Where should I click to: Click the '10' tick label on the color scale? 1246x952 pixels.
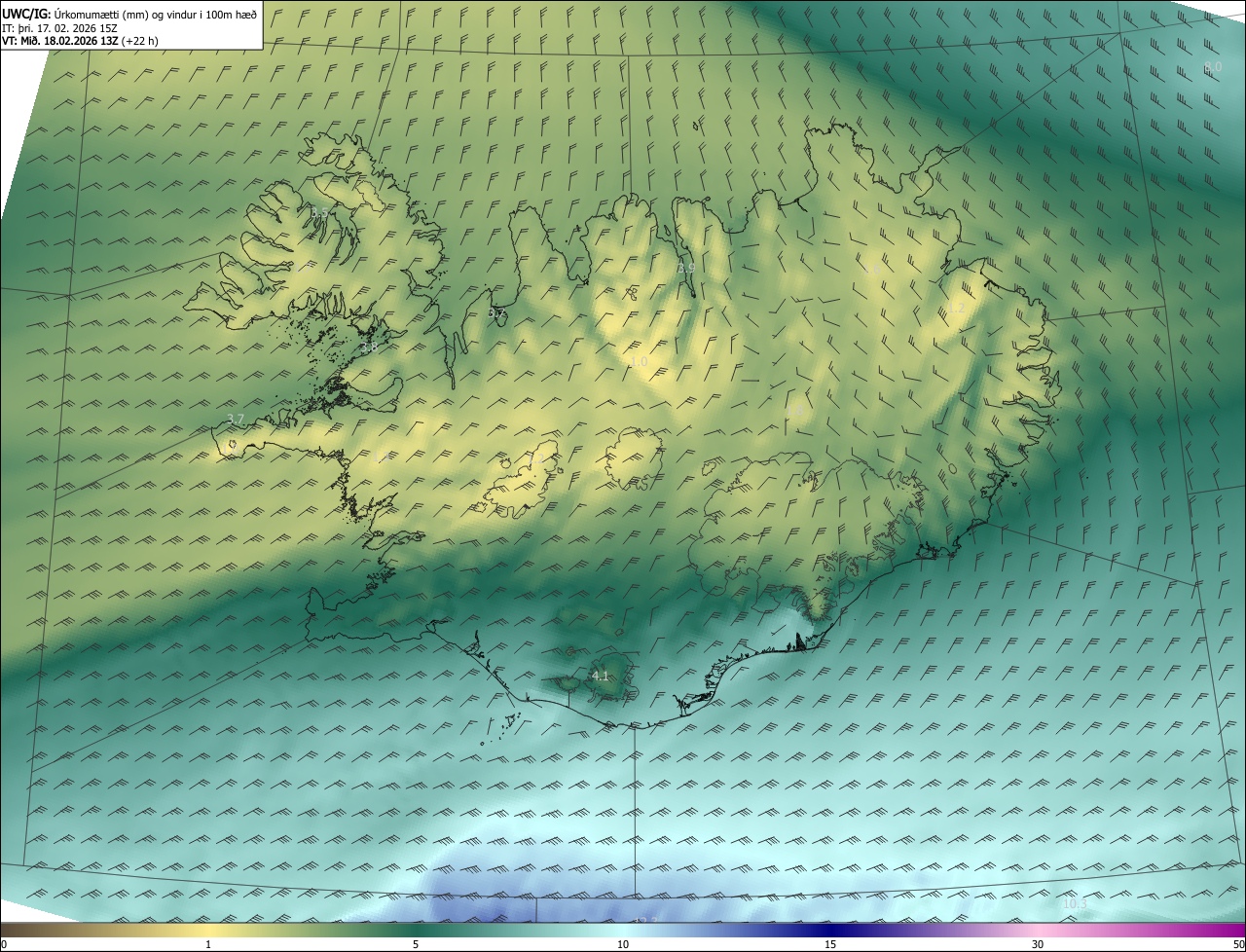tap(623, 944)
